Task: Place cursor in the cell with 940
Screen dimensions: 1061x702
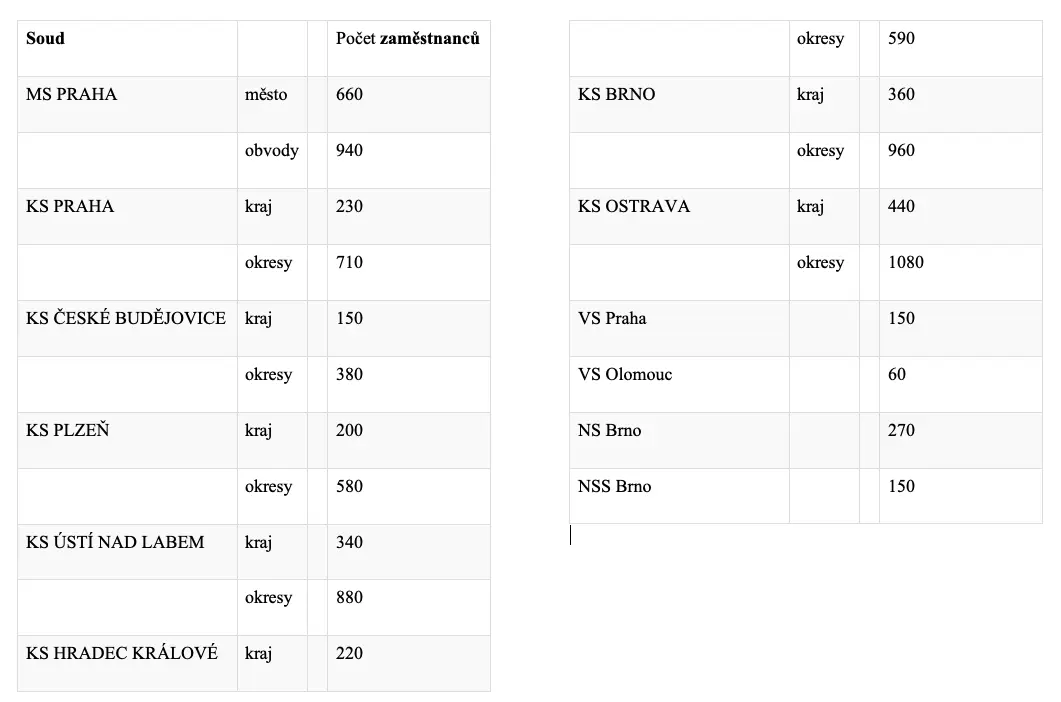Action: pyautogui.click(x=409, y=160)
